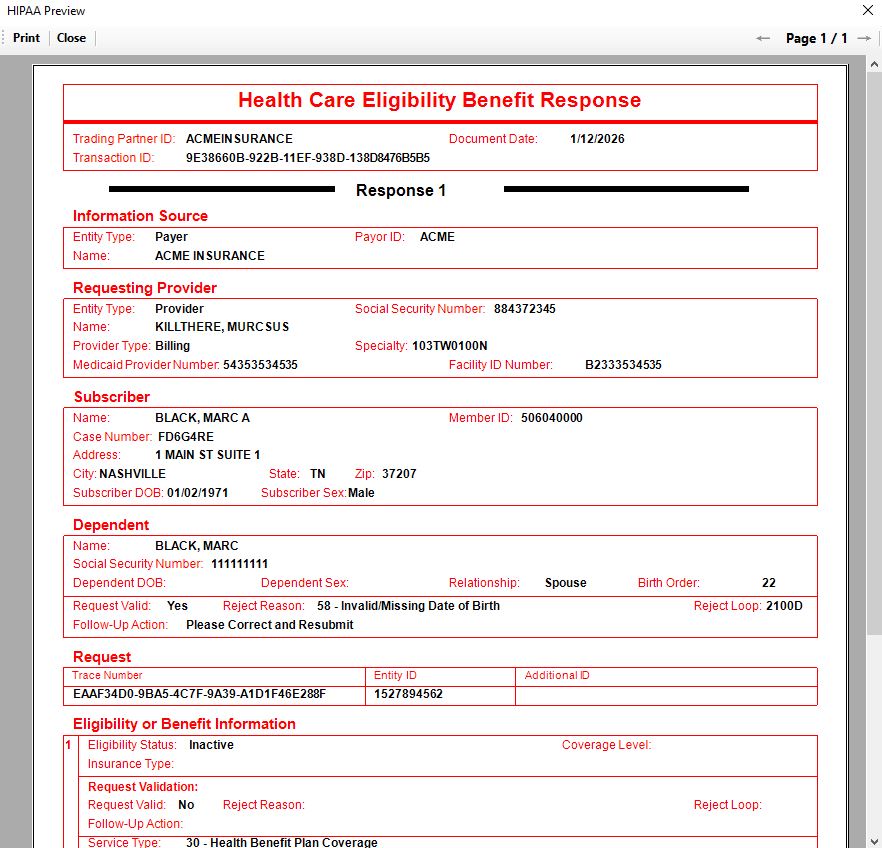Click State value TN
Image resolution: width=882 pixels, height=848 pixels.
coord(317,474)
